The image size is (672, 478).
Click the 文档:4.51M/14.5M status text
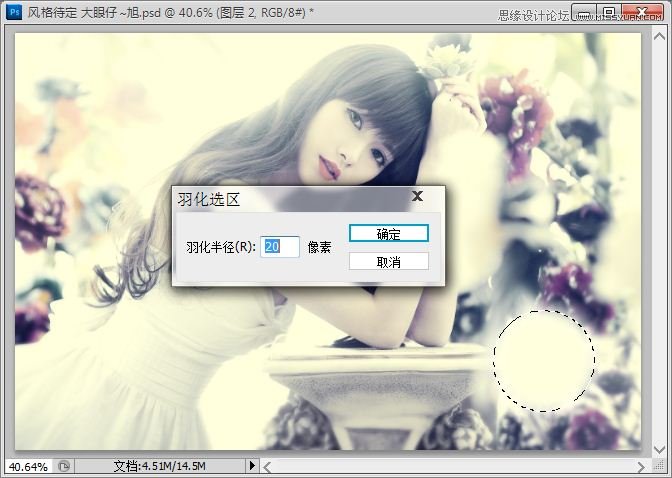click(x=159, y=466)
